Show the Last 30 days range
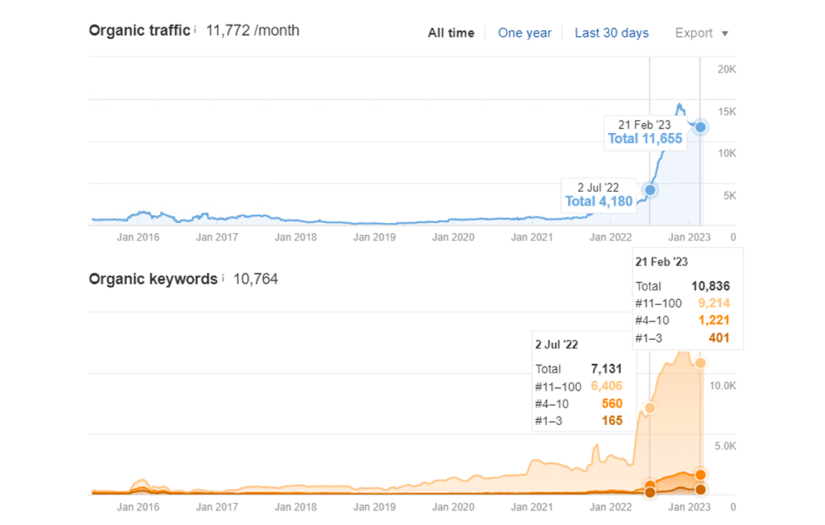 click(611, 33)
